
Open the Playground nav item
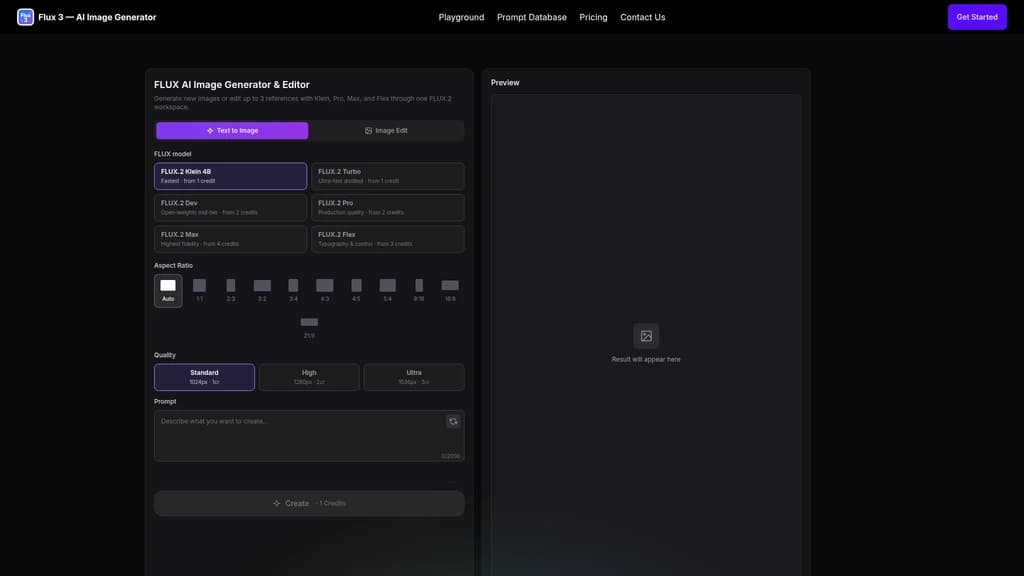click(461, 17)
